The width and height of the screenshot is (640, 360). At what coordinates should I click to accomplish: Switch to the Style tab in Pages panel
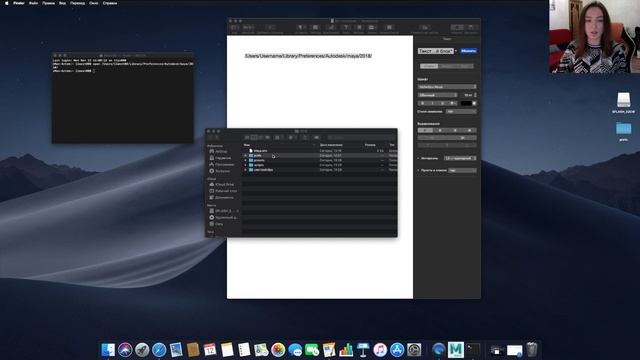pos(429,66)
